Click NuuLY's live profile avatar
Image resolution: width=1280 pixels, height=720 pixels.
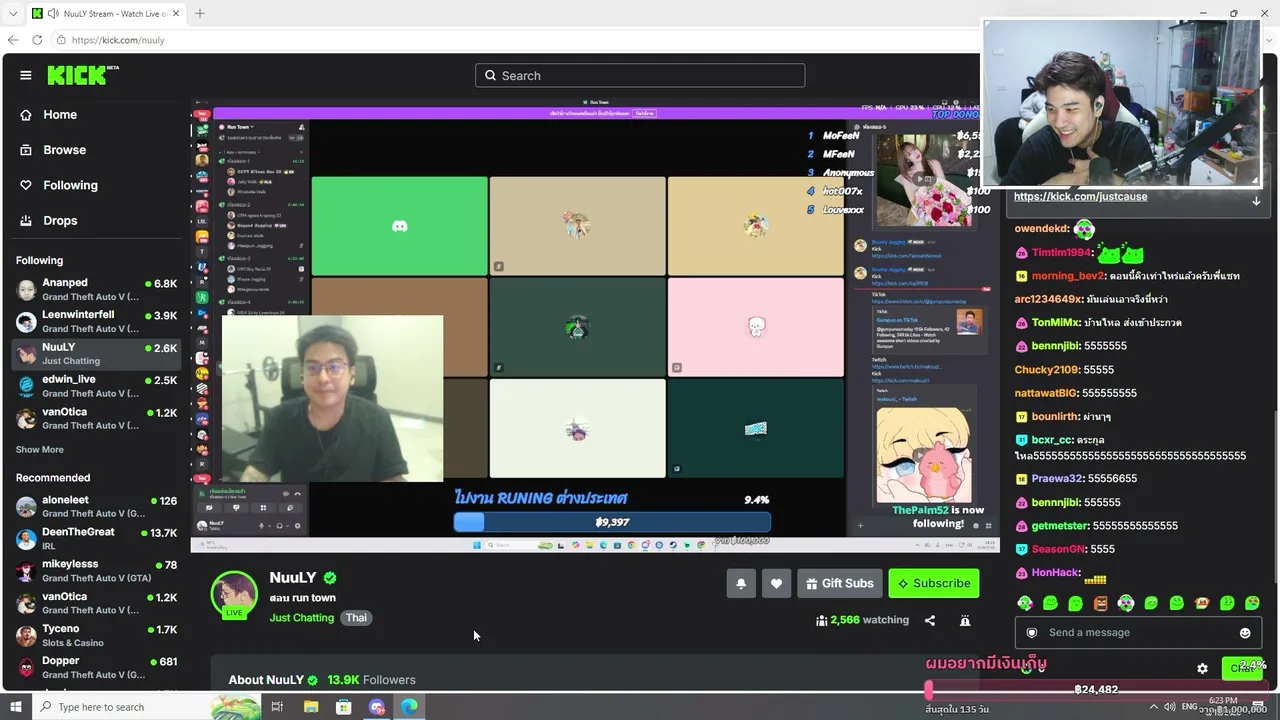[234, 595]
